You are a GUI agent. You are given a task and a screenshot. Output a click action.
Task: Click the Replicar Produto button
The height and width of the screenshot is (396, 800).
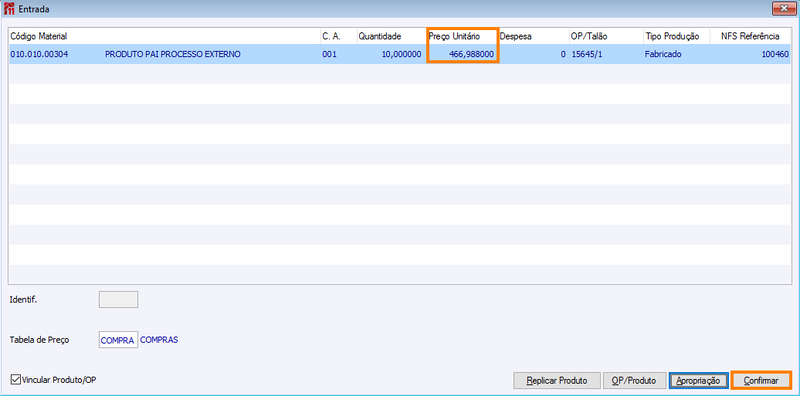coord(557,381)
